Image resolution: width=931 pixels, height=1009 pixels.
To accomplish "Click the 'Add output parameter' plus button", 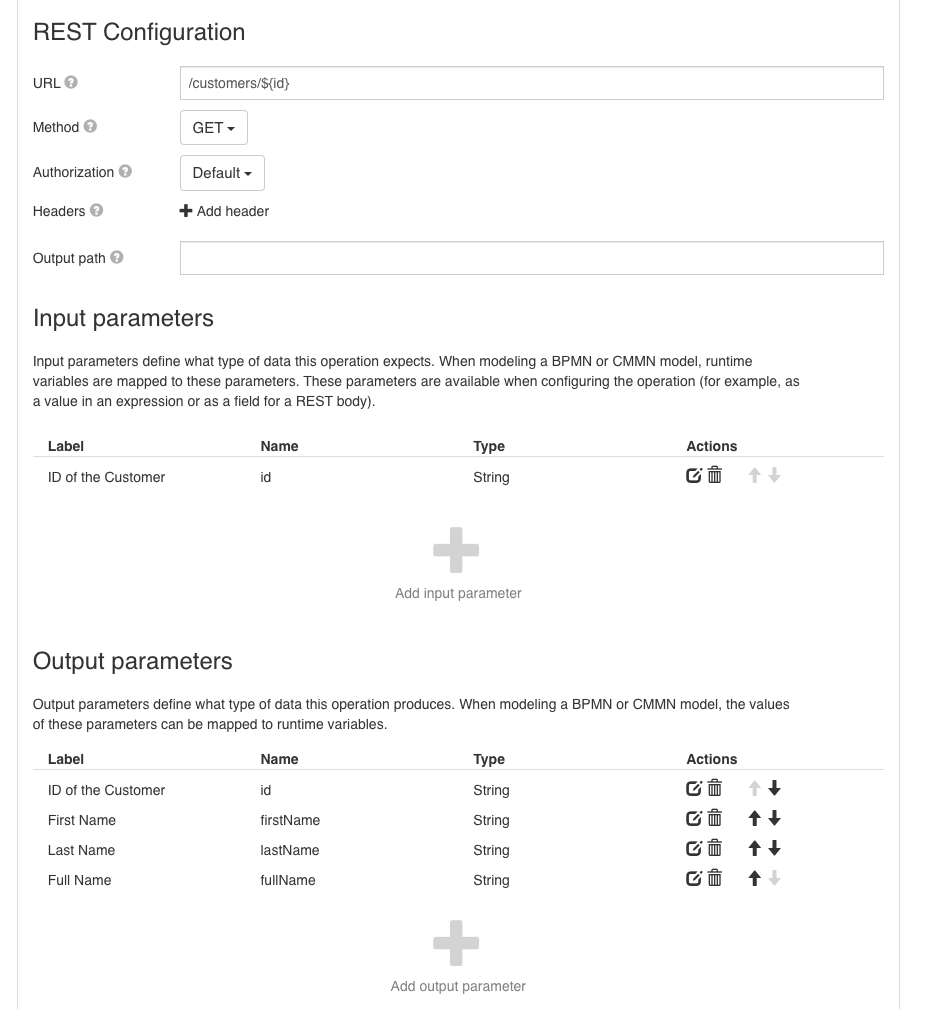I will pos(456,941).
